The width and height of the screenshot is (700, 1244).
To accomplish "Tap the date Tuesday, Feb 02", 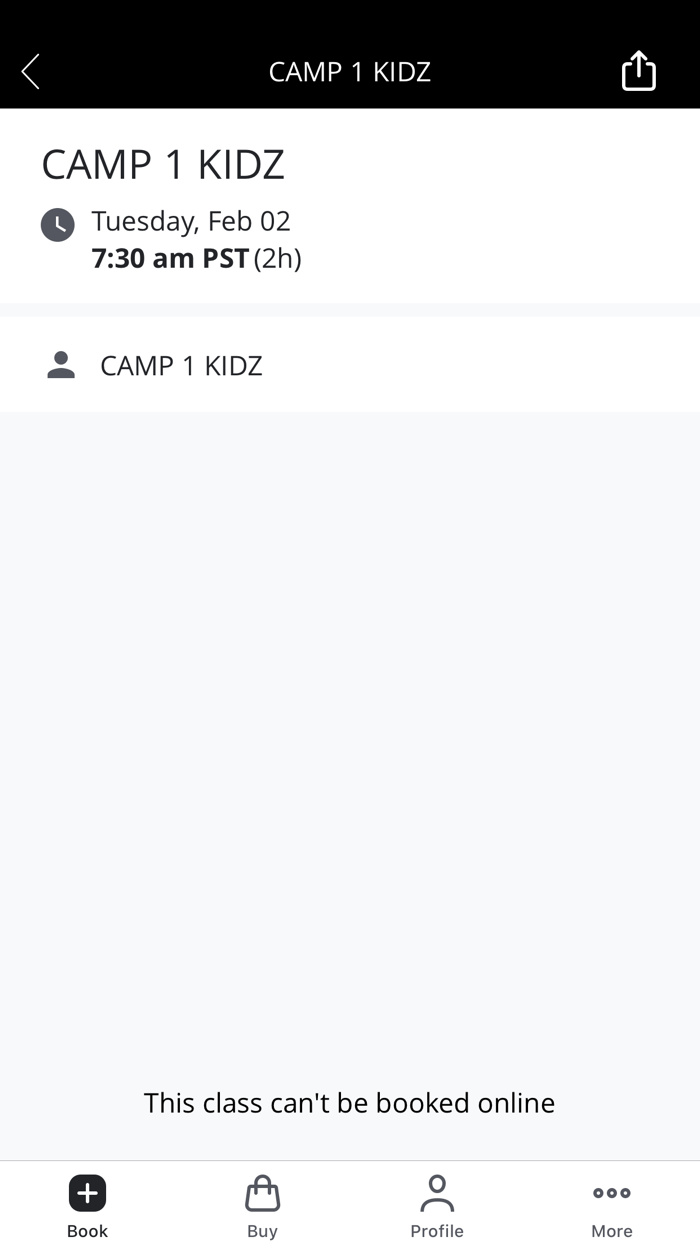I will click(190, 221).
